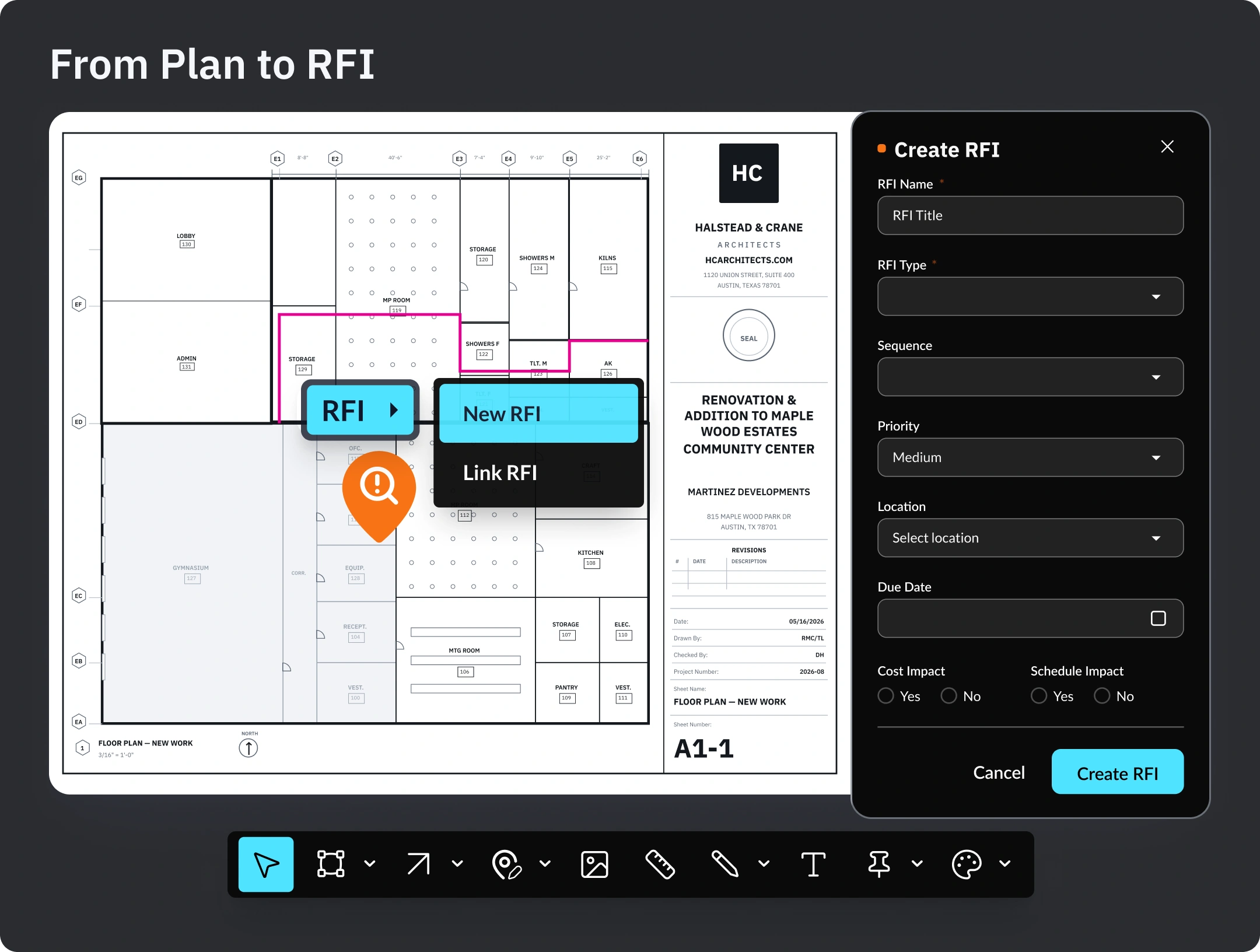Screen dimensions: 1260x952
Task: Select No for Cost Impact
Action: [x=949, y=696]
